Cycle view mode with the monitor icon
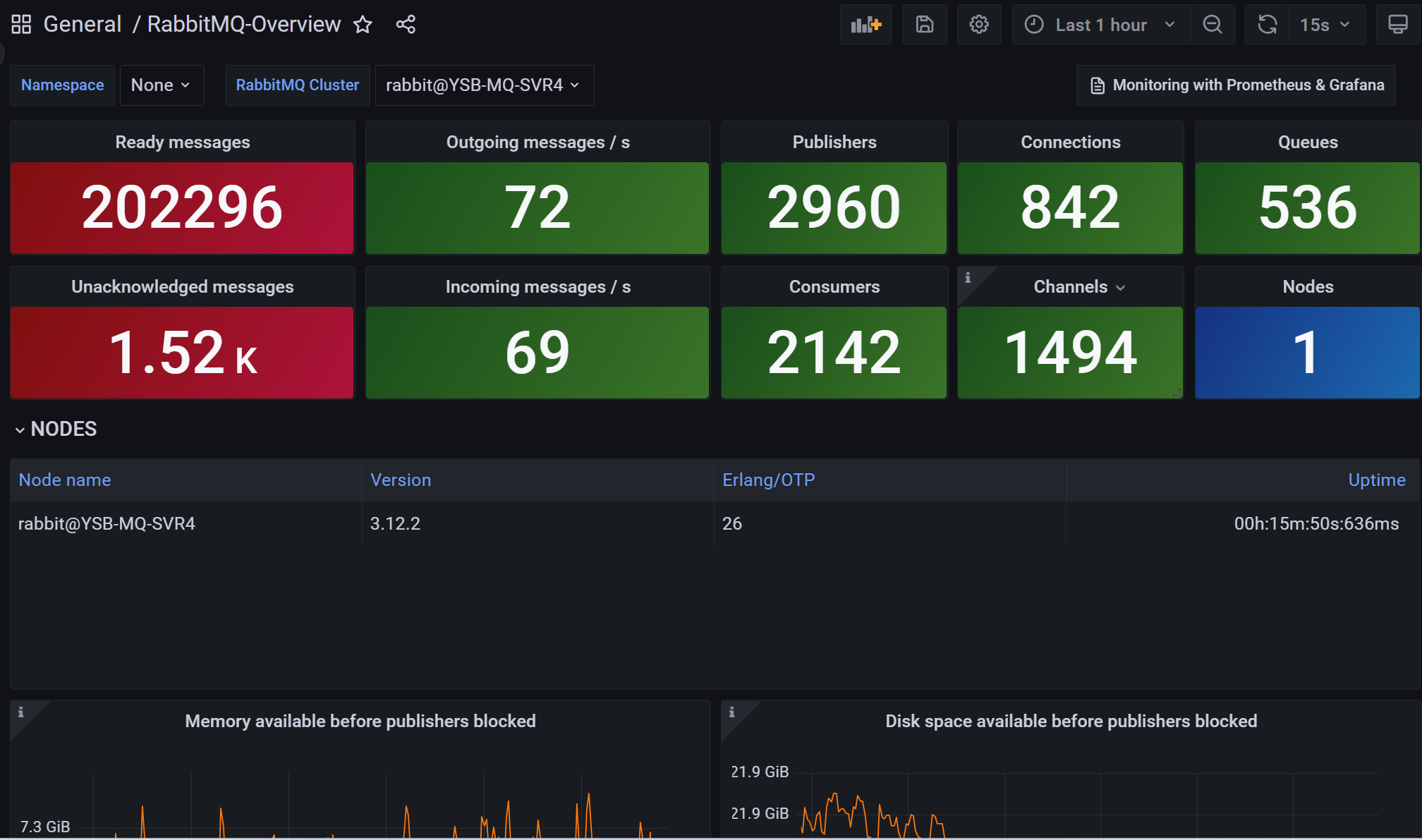 (1397, 25)
